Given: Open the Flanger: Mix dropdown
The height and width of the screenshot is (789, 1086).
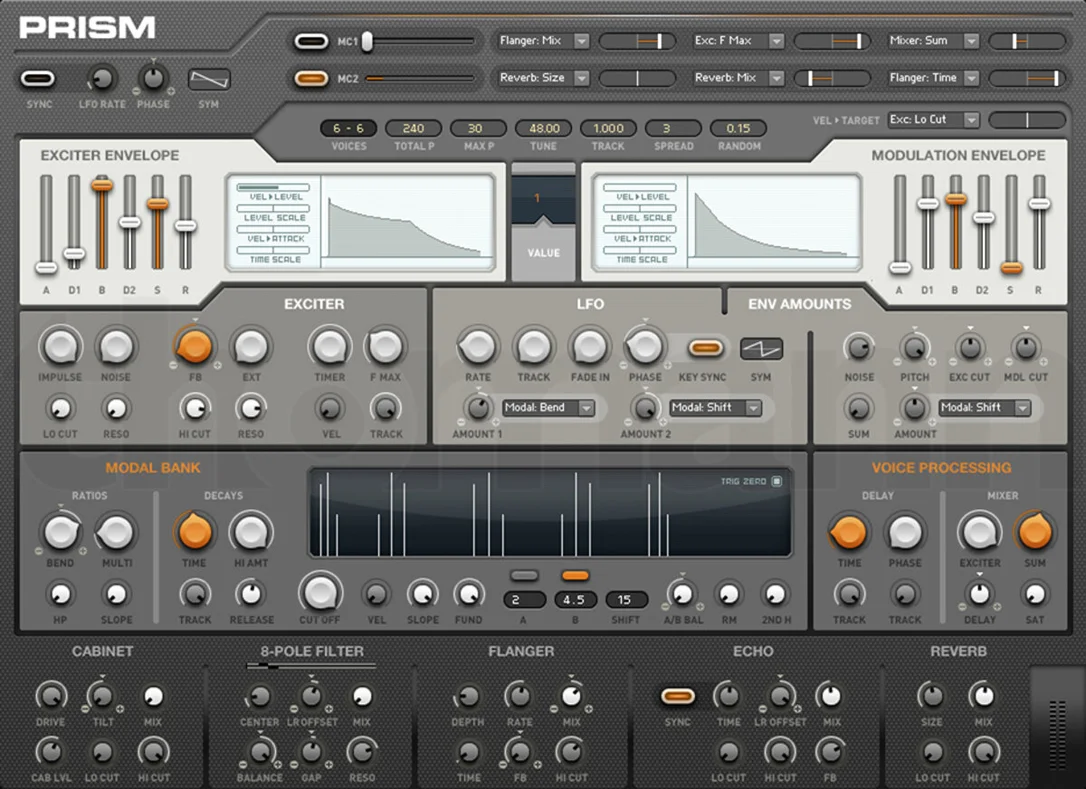Looking at the screenshot, I should coord(543,41).
